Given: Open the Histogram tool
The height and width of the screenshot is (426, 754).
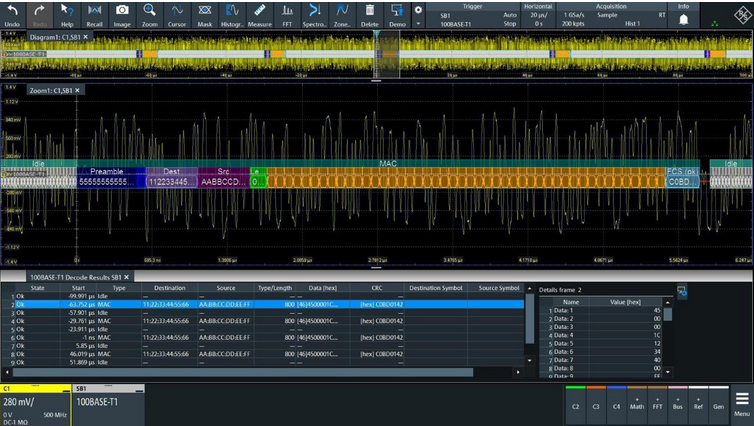Looking at the screenshot, I should tap(232, 15).
